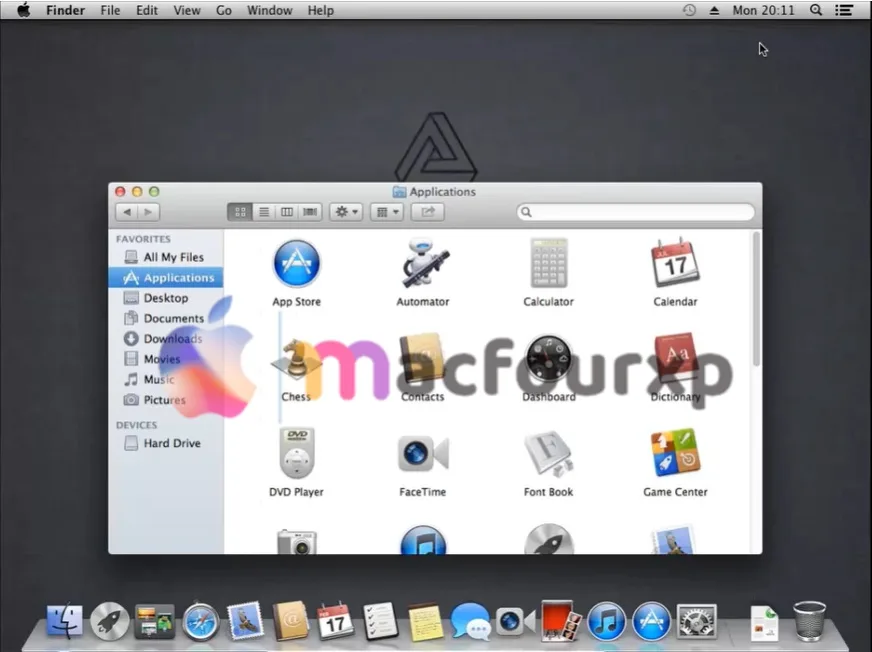Click the vertical scrollbar in Applications window
Image resolution: width=872 pixels, height=652 pixels.
pyautogui.click(x=756, y=299)
